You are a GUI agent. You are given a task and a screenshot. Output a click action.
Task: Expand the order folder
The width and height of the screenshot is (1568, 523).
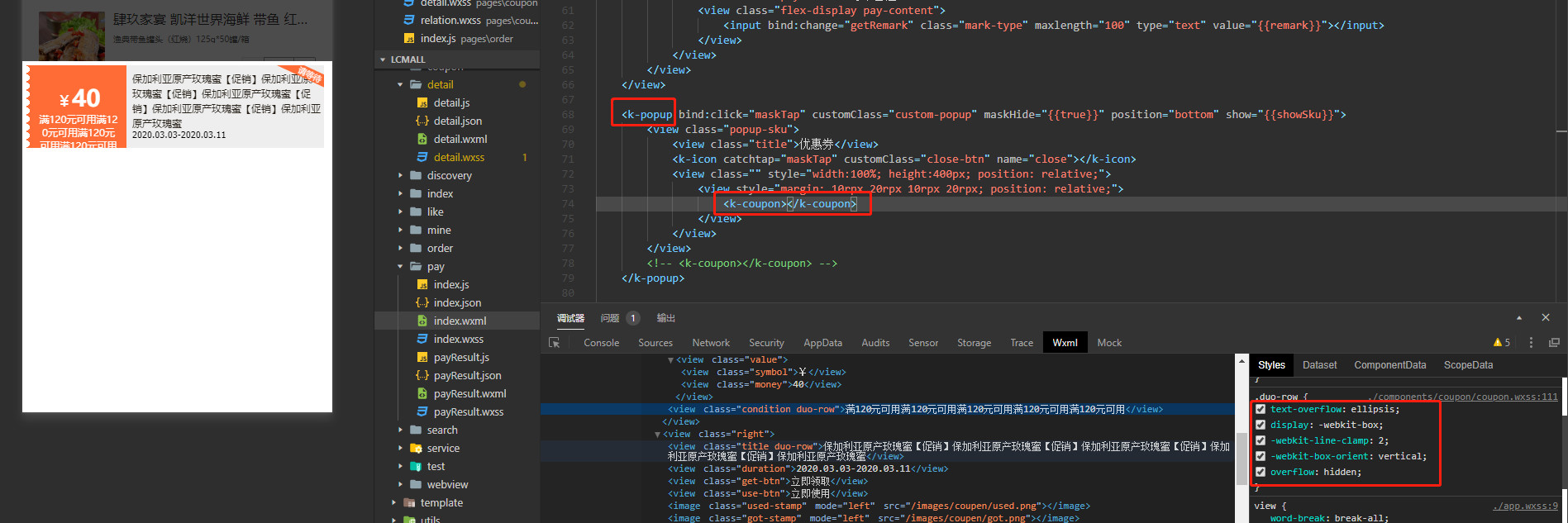pos(401,248)
